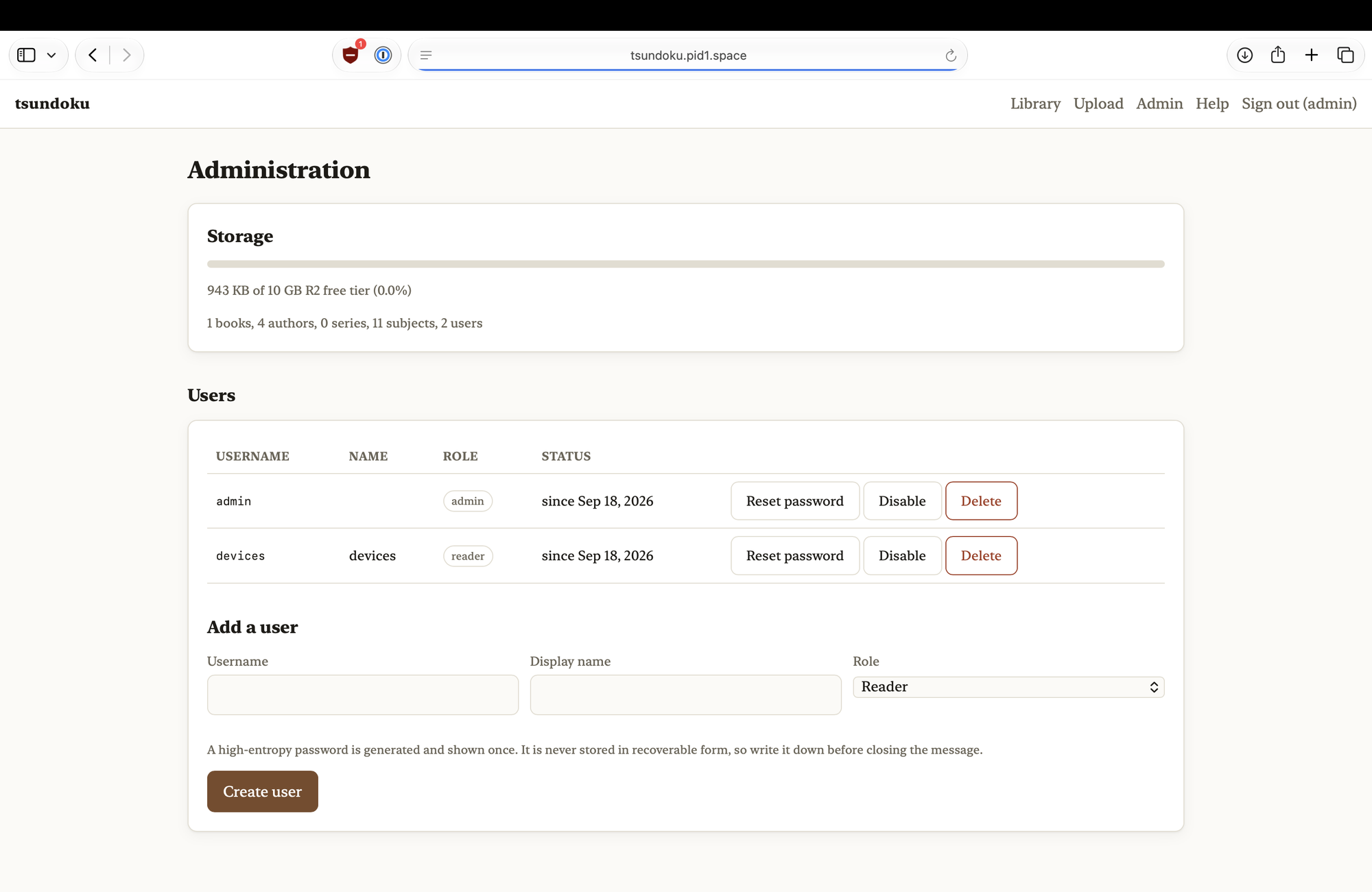This screenshot has height=892, width=1372.
Task: Click the ROLE column header
Action: (460, 456)
